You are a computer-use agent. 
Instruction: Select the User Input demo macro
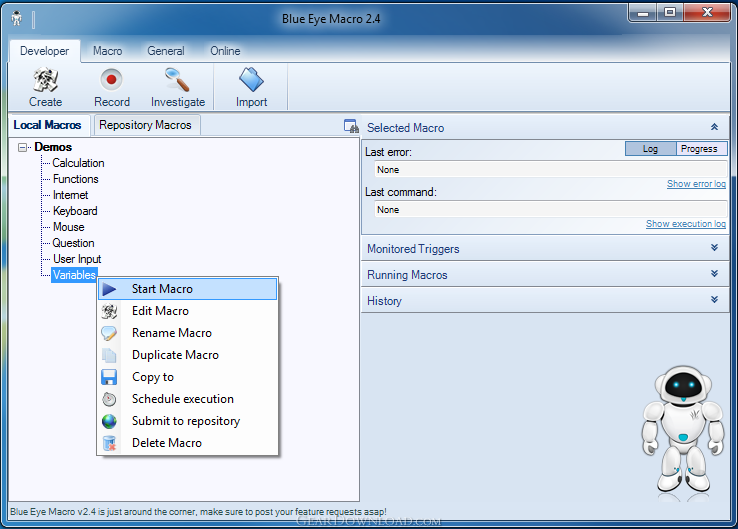point(77,259)
